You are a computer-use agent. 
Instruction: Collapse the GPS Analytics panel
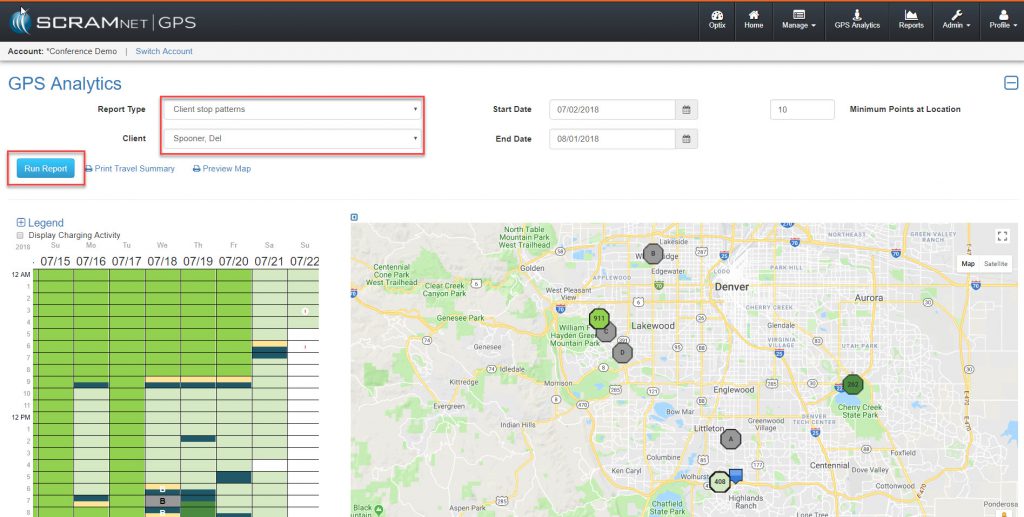(1010, 83)
